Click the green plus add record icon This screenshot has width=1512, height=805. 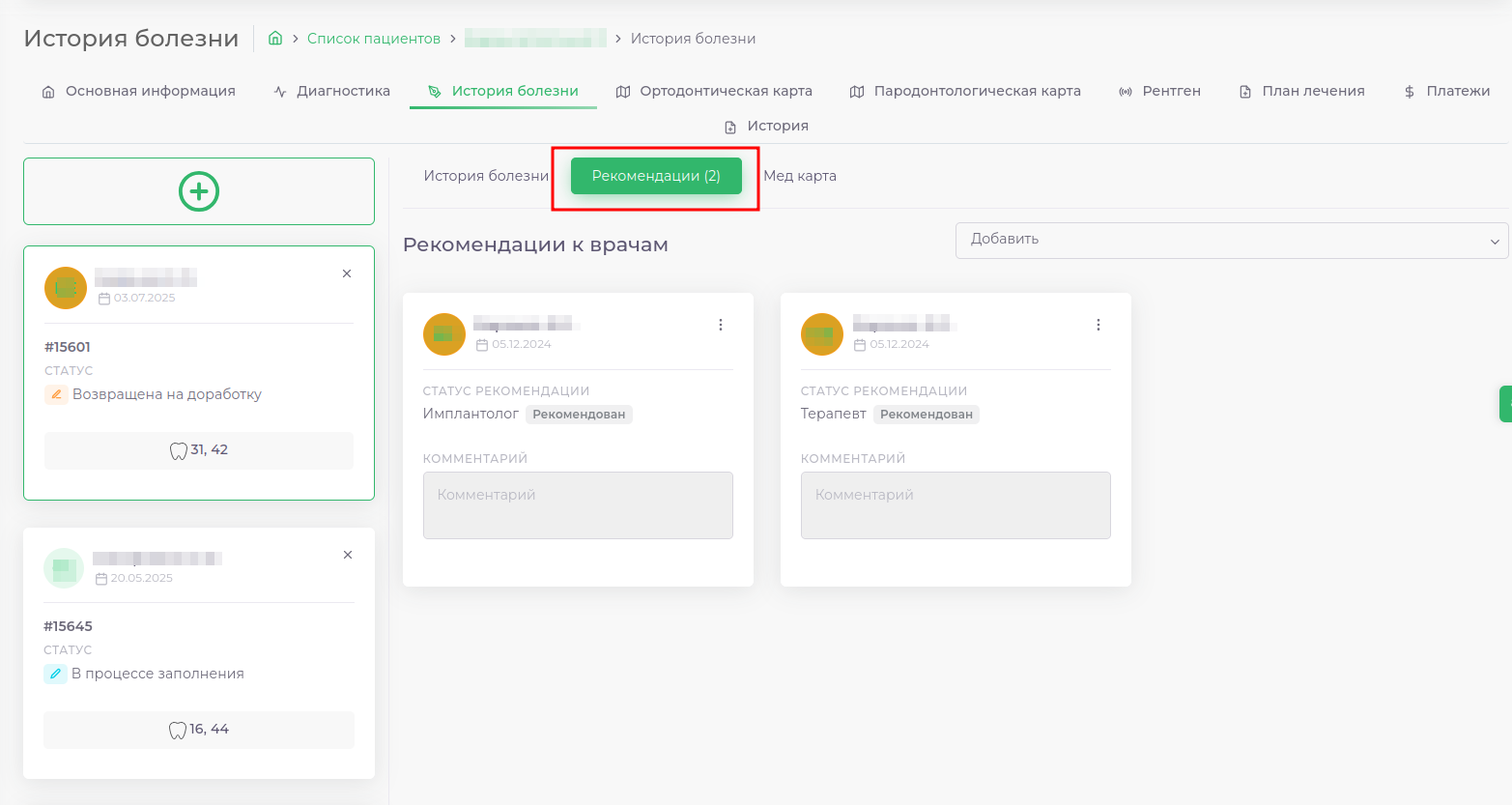(x=199, y=191)
